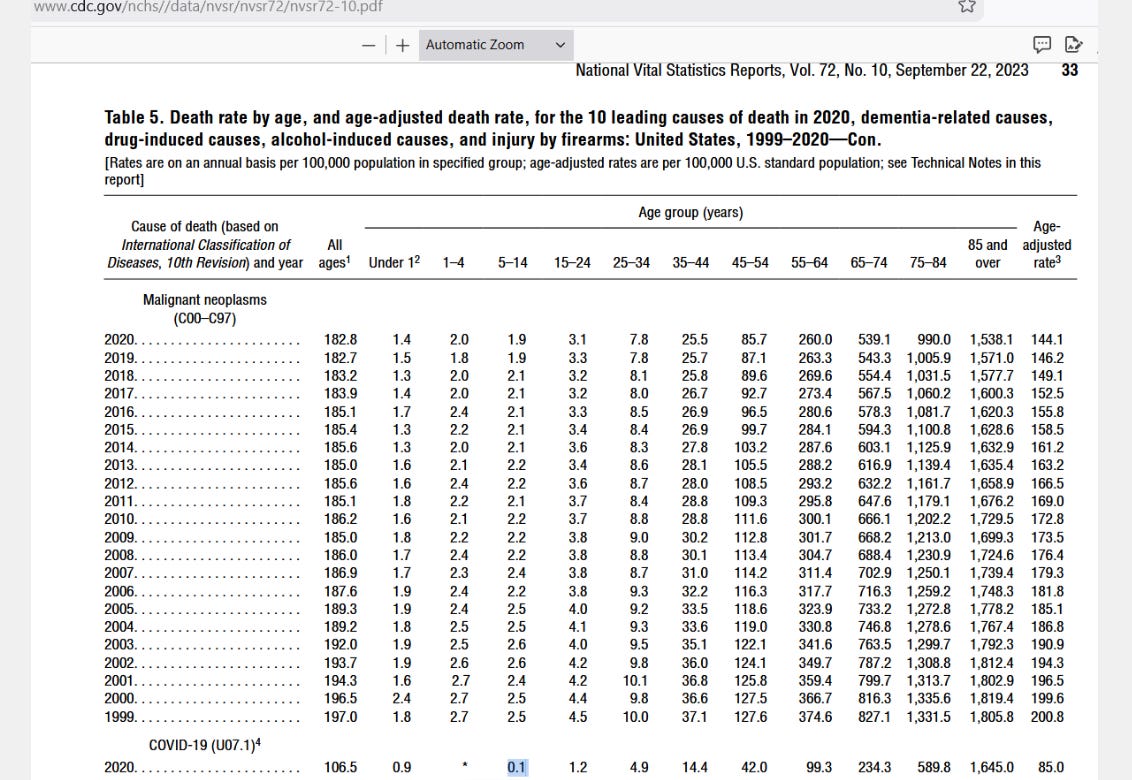Image resolution: width=1132 pixels, height=780 pixels.
Task: Click the asterisk in the COVID-19 1–4 column
Action: [x=464, y=766]
